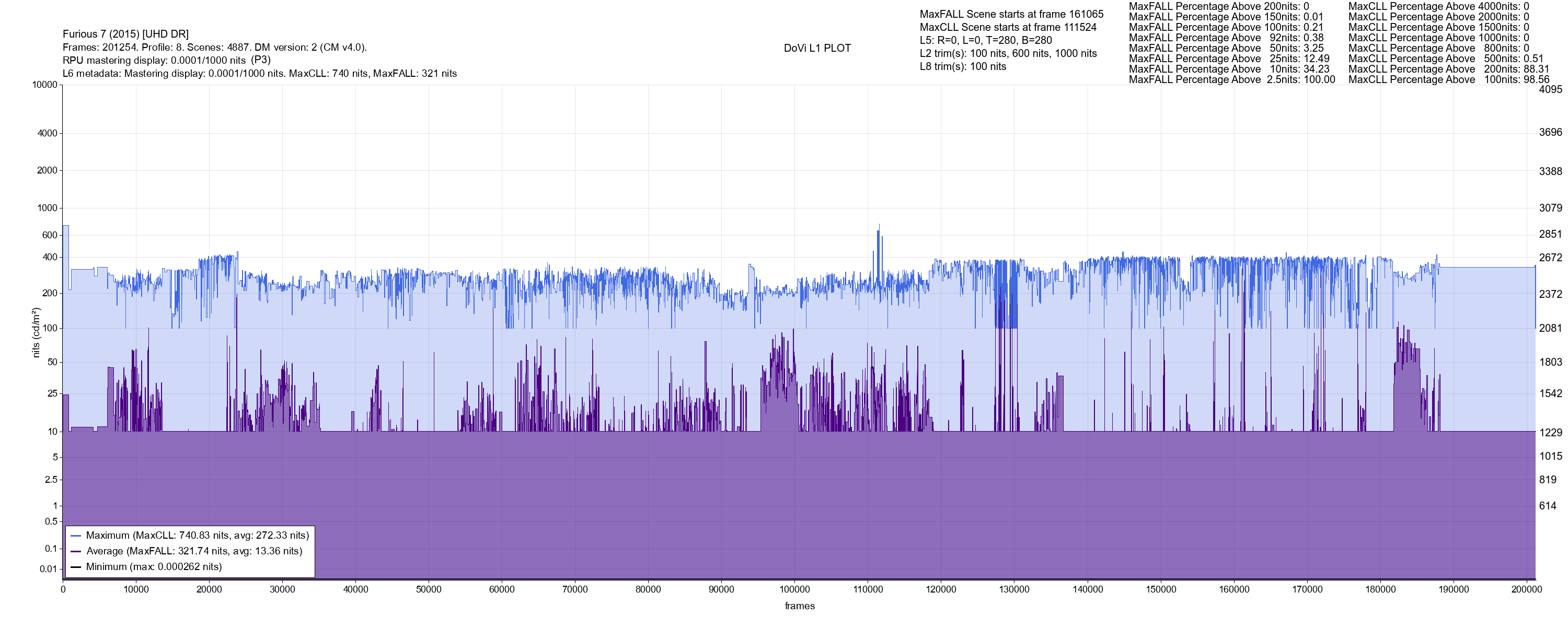
Task: Click the 'MaxCLL Percentage Above 200nits' statistic
Action: point(1449,69)
